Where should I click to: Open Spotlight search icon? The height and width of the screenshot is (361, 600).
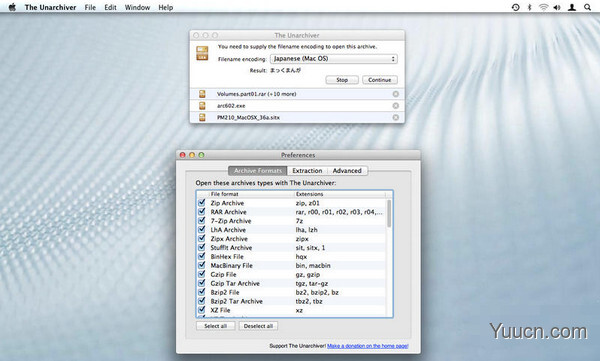click(x=587, y=7)
